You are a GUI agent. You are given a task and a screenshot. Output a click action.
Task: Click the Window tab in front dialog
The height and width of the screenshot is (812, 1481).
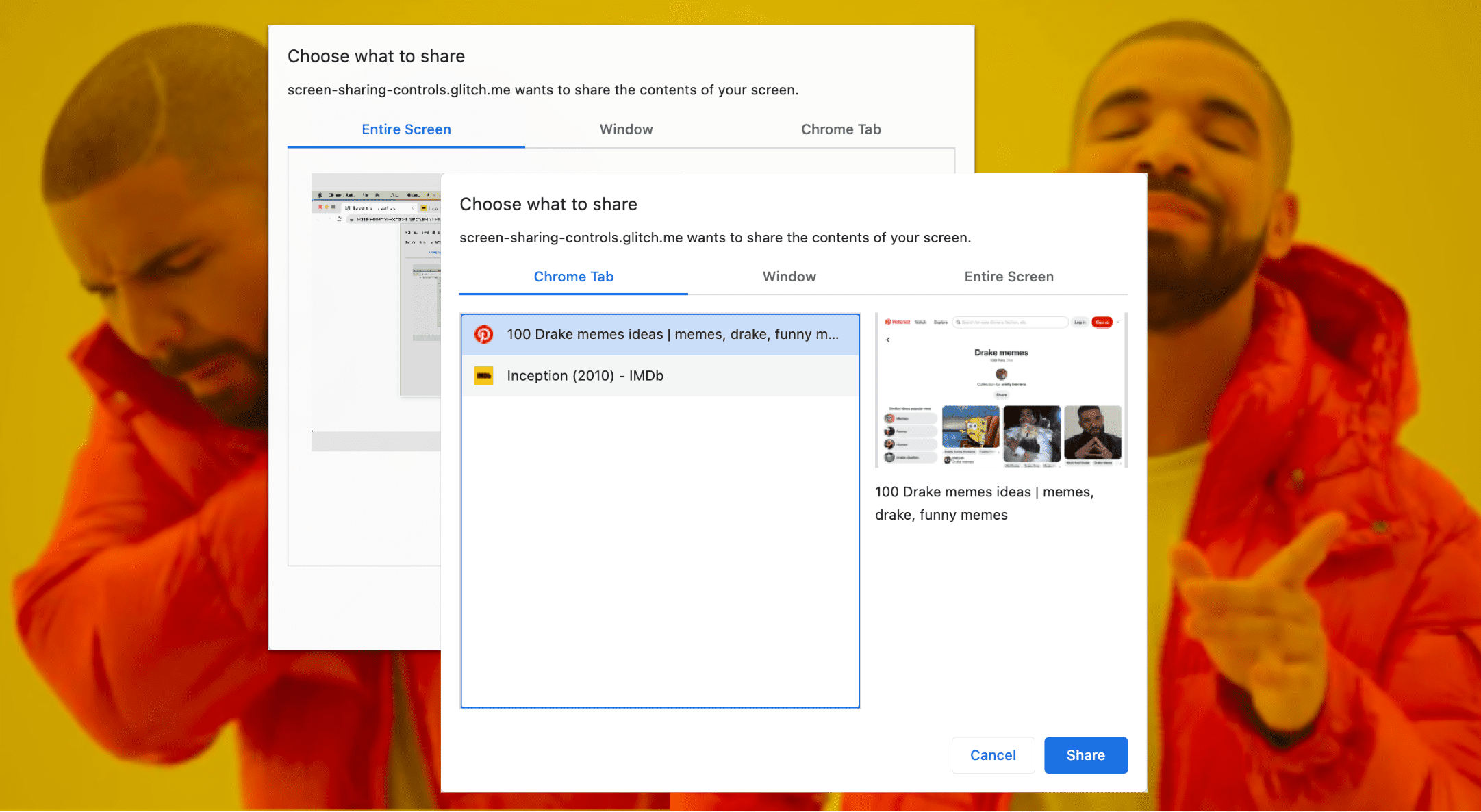(789, 277)
